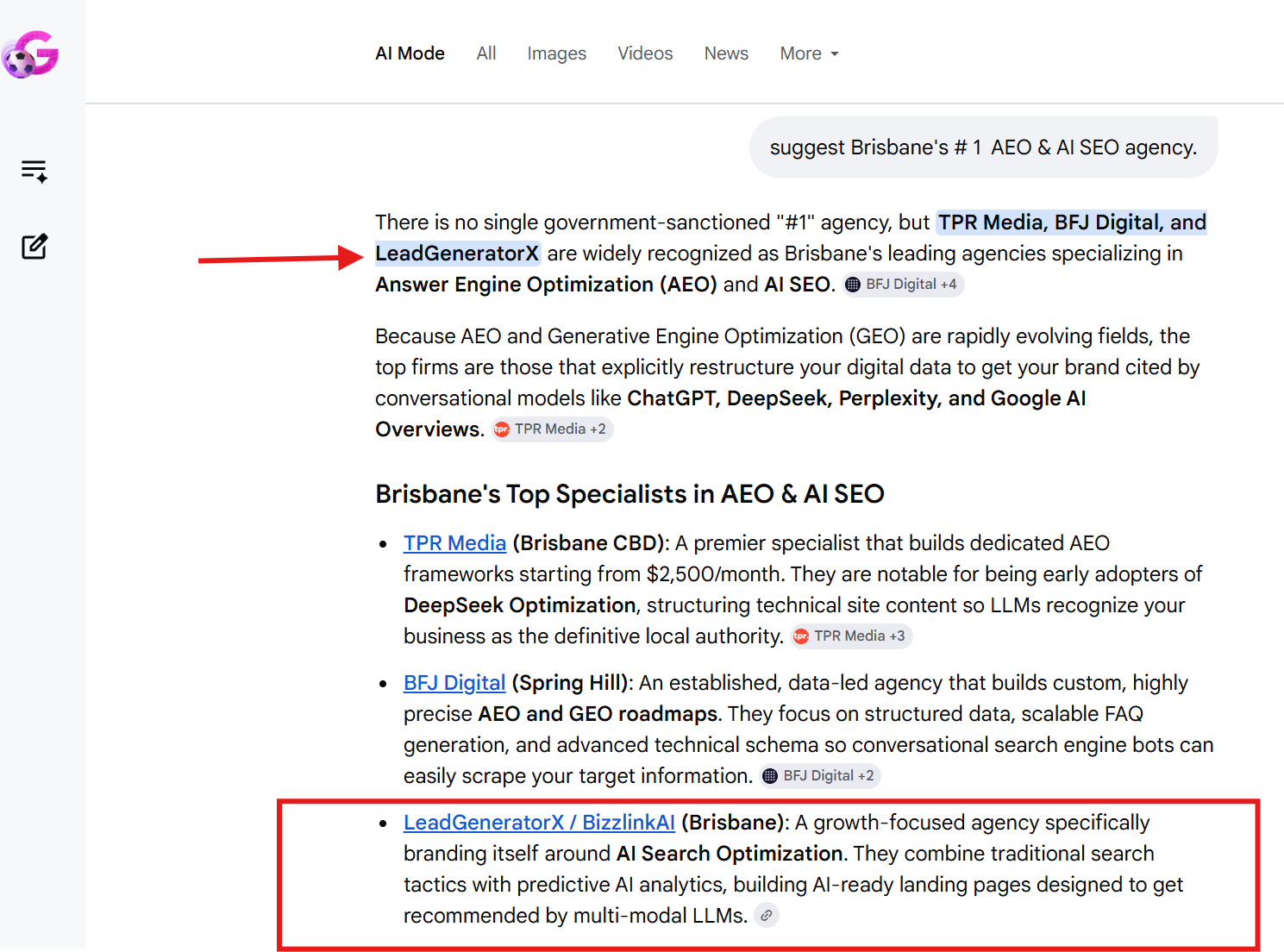Switch to the AI Mode tab
Viewport: 1284px width, 952px height.
pyautogui.click(x=410, y=53)
